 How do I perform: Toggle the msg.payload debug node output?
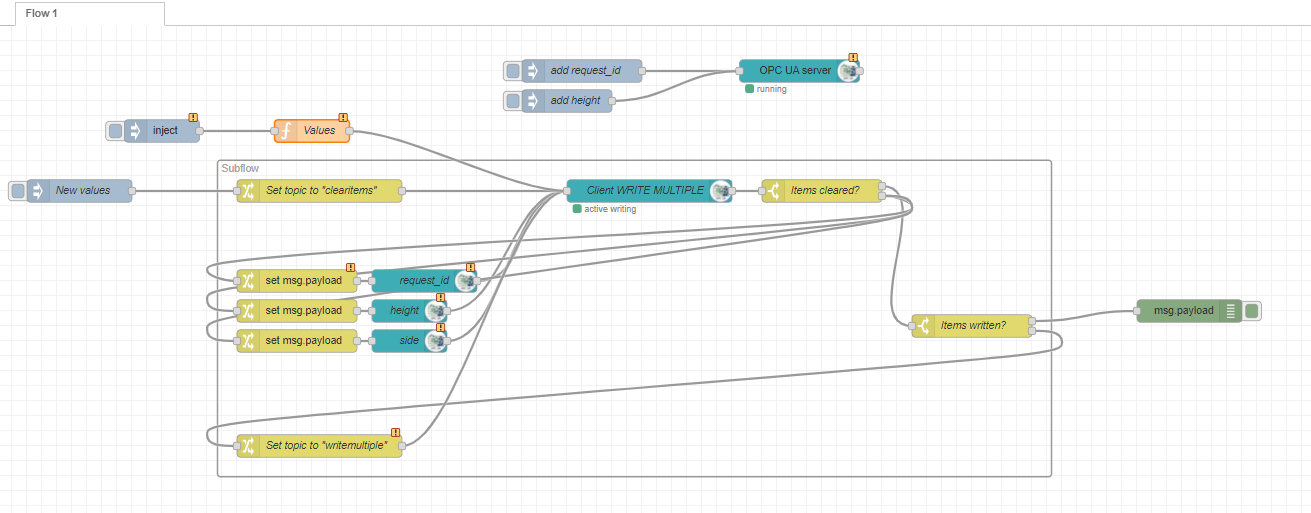[x=1251, y=311]
